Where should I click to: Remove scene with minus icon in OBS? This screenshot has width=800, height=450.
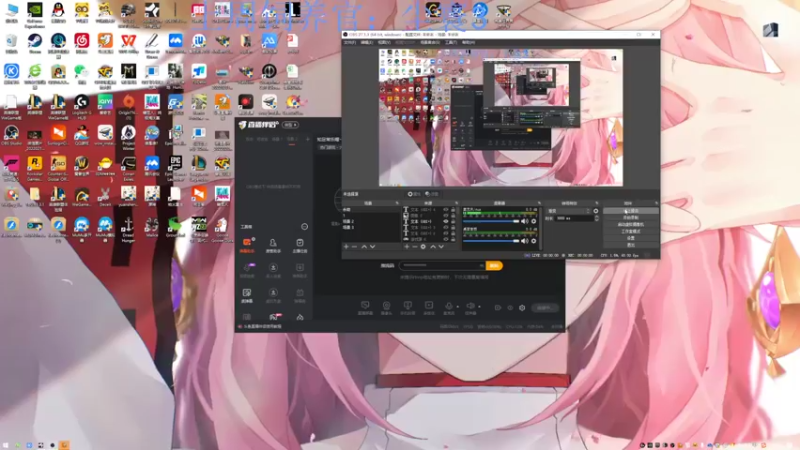(x=355, y=247)
